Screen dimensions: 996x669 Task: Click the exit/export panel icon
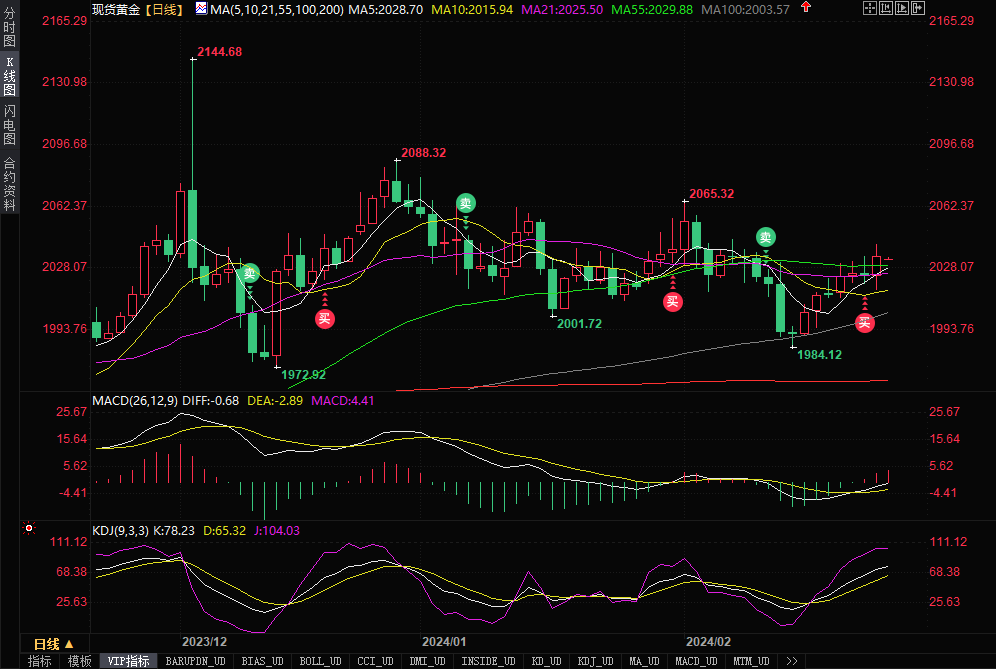pyautogui.click(x=918, y=8)
